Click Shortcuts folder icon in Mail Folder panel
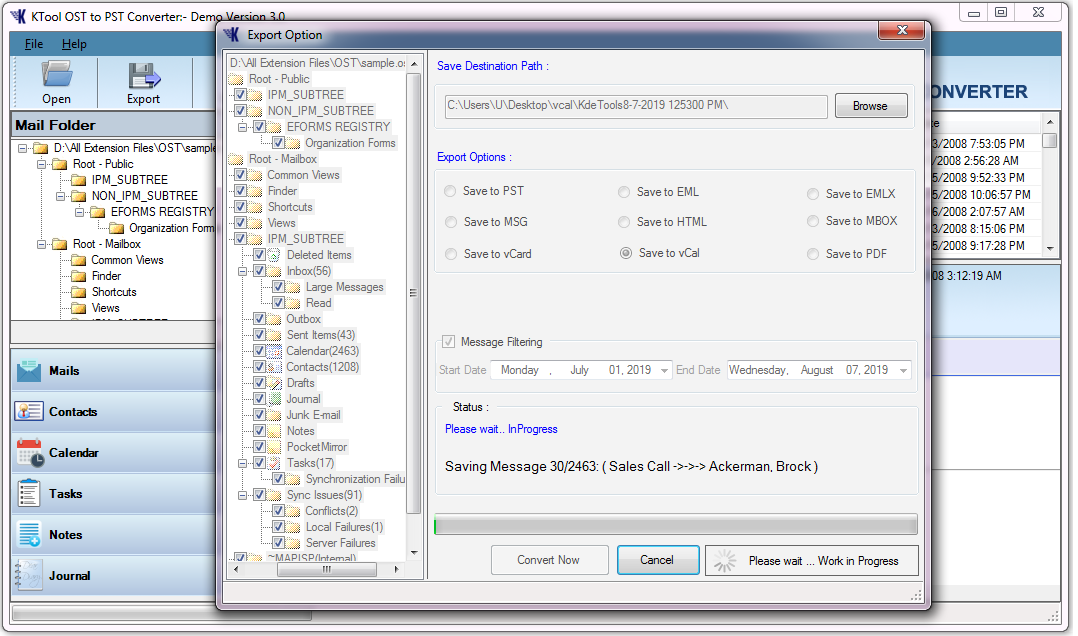Viewport: 1078px width, 636px height. 79,292
